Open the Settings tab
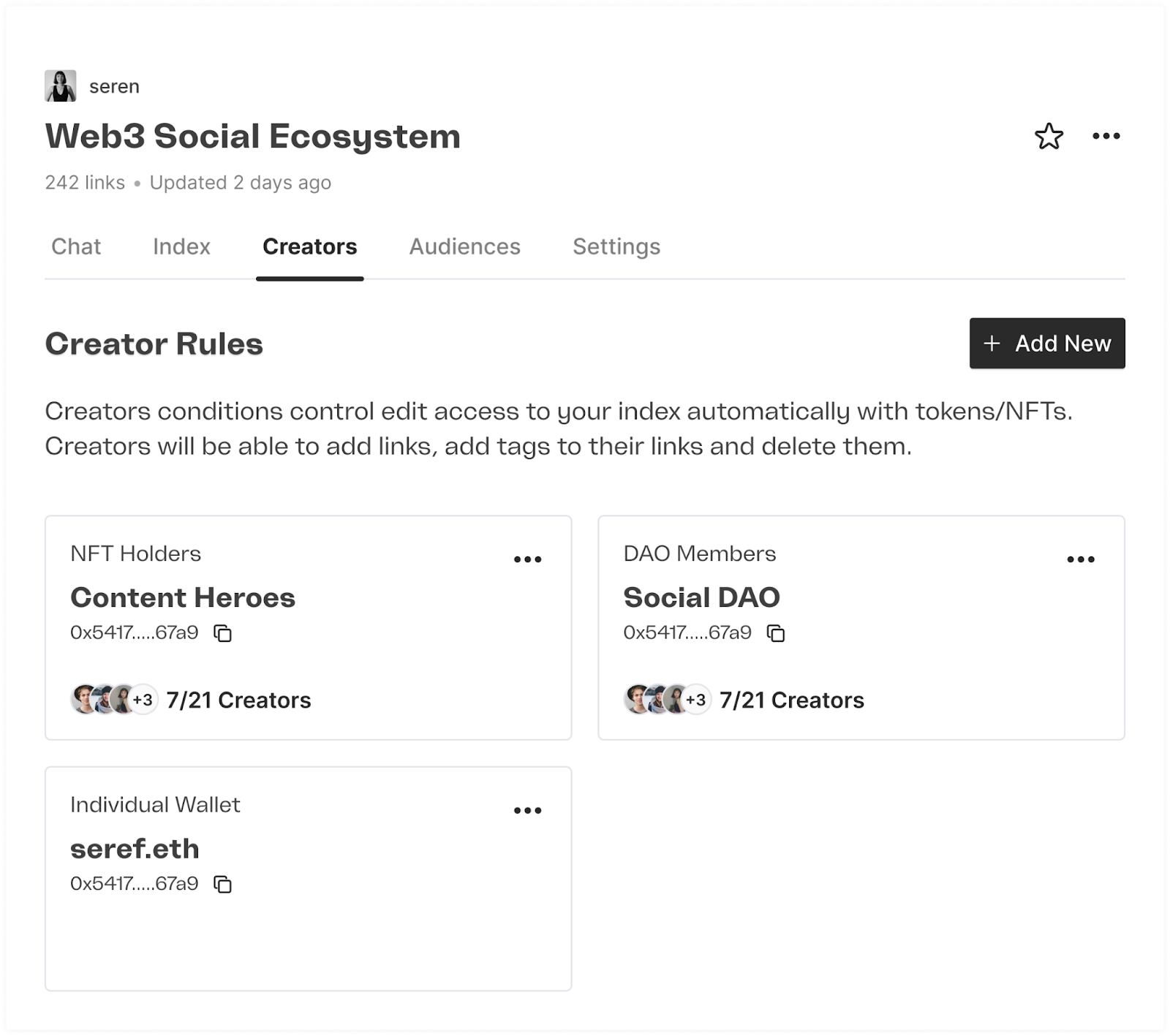Viewport: 1170px width, 1036px height. (616, 247)
